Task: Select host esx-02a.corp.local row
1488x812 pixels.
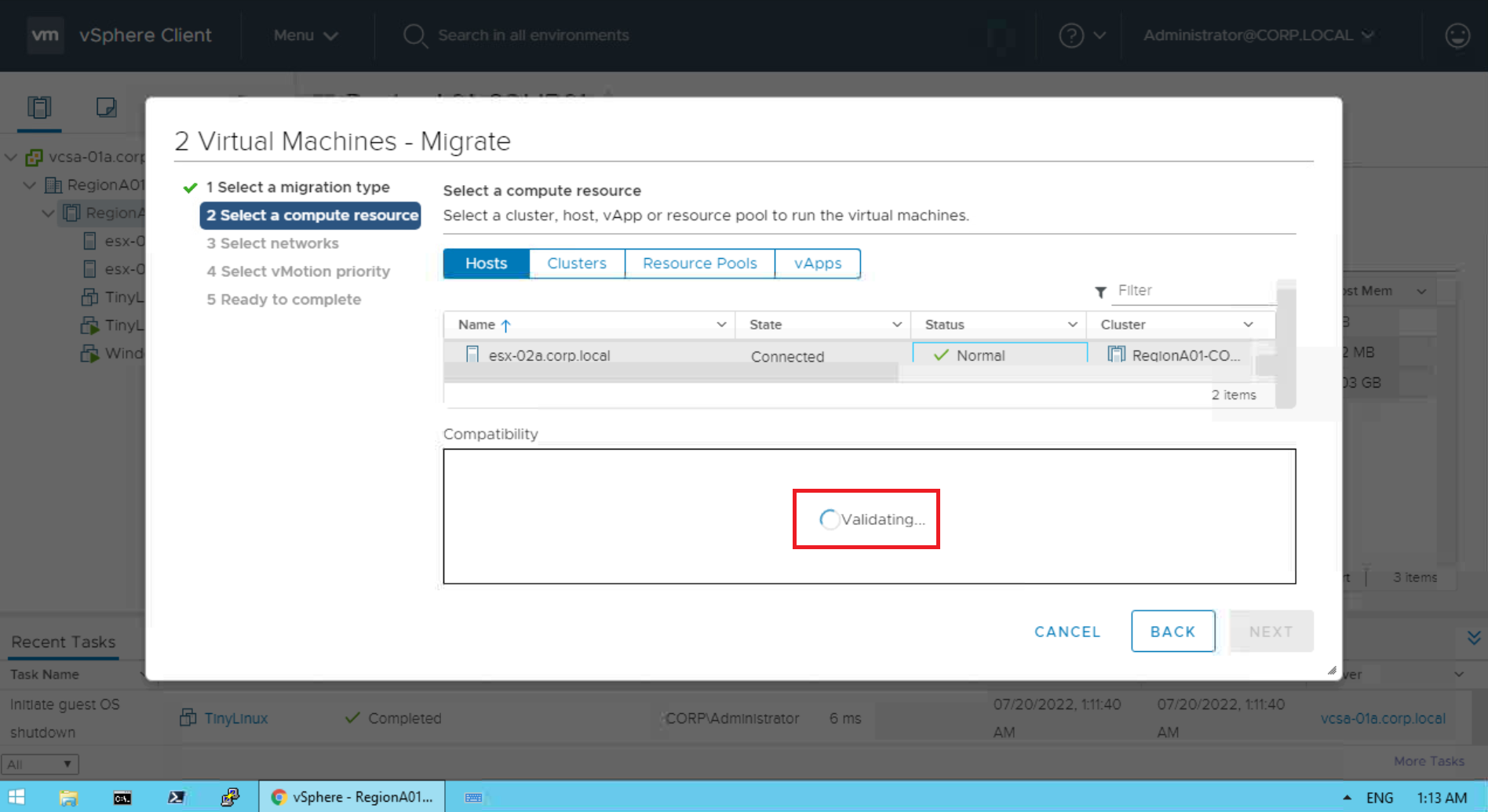Action: coord(859,355)
